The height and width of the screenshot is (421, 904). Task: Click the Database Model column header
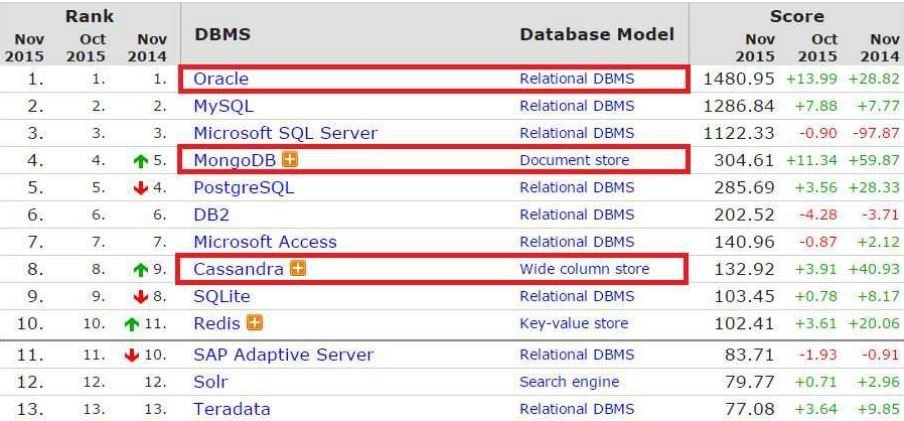(597, 35)
